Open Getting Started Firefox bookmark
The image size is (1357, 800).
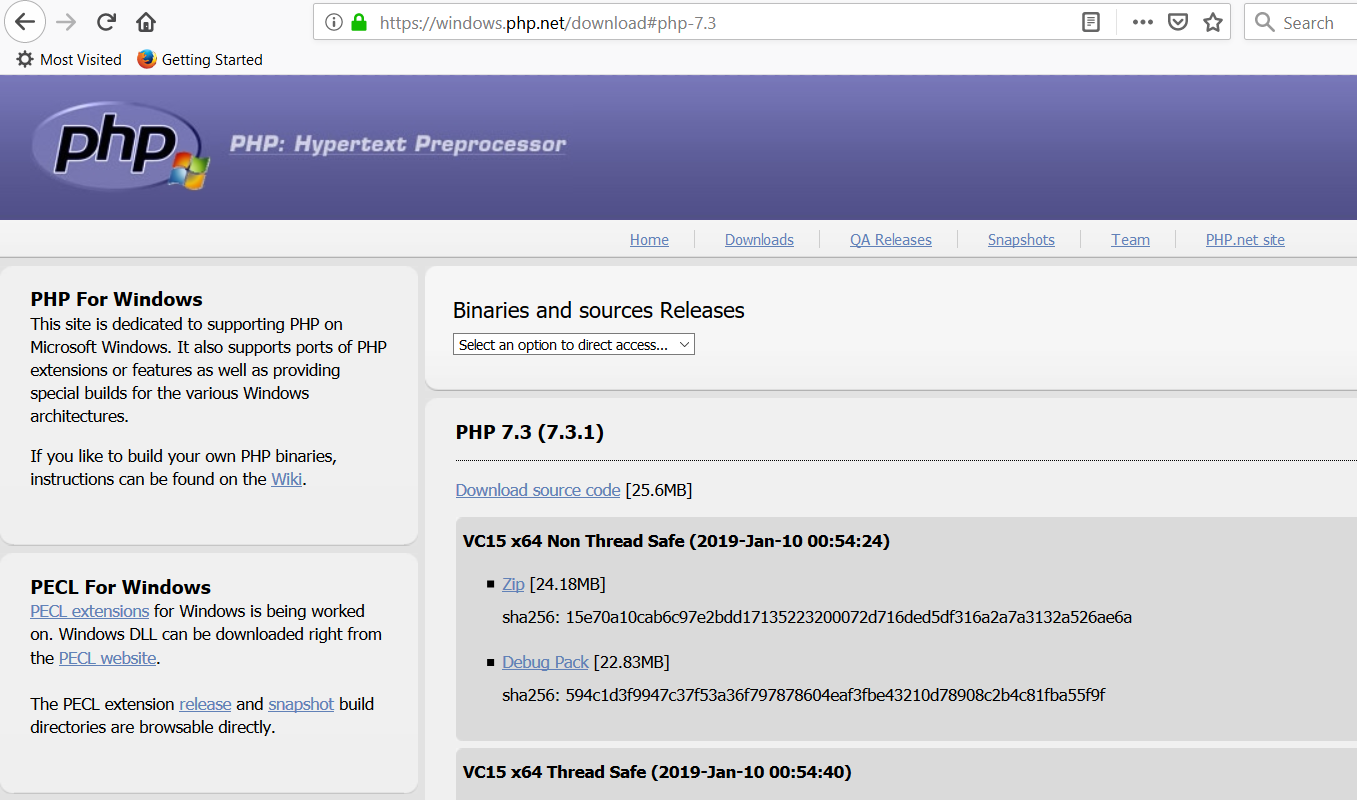pyautogui.click(x=200, y=60)
